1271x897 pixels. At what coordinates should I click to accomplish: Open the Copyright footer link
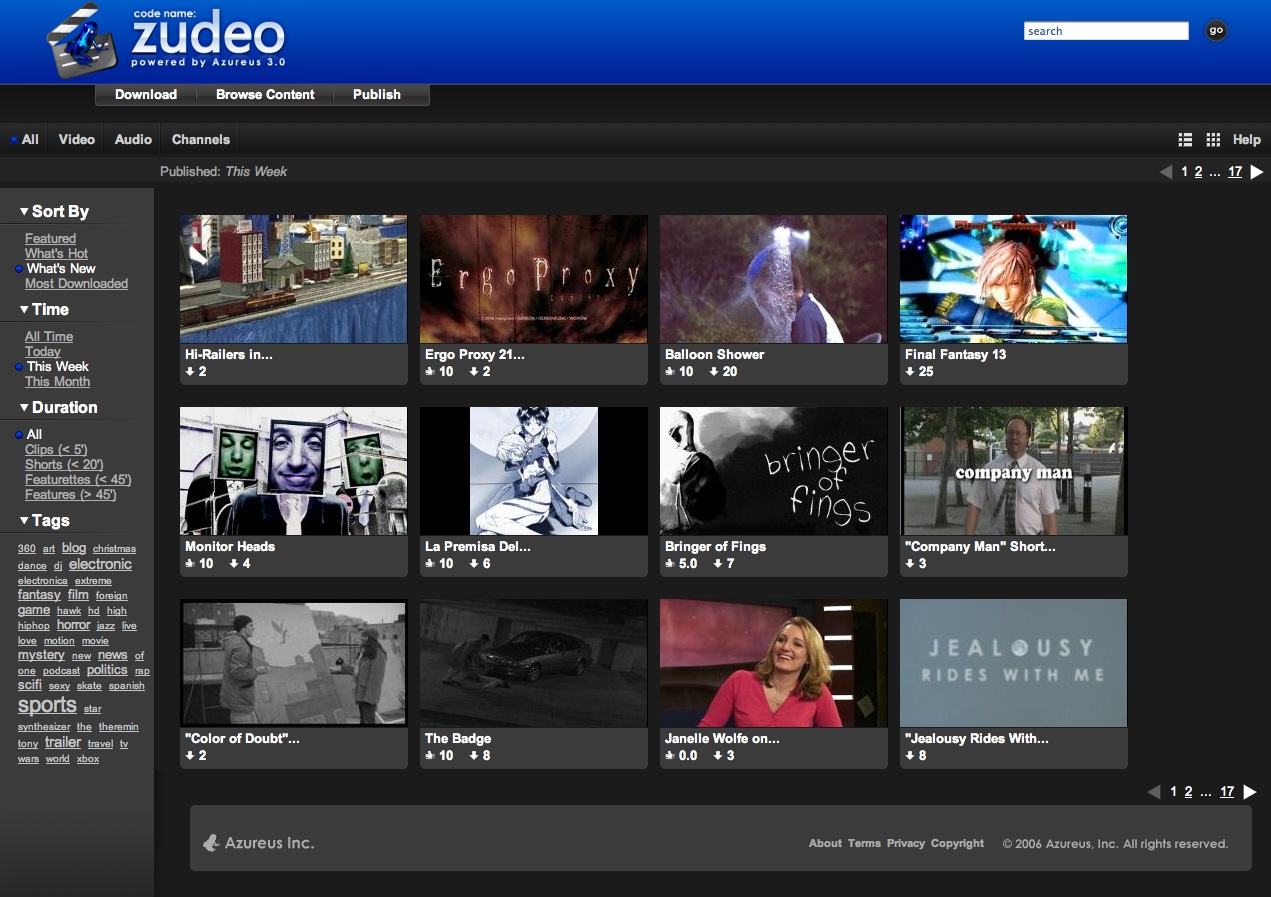[957, 843]
